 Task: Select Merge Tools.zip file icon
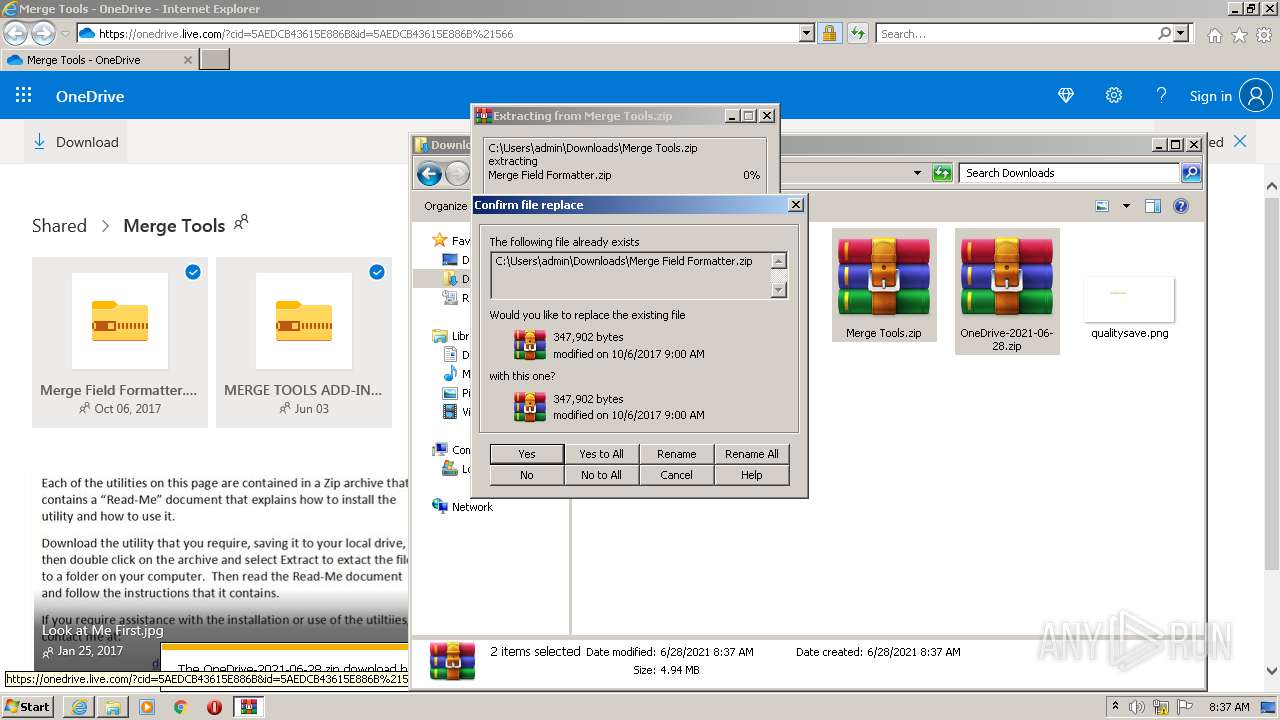[x=884, y=285]
